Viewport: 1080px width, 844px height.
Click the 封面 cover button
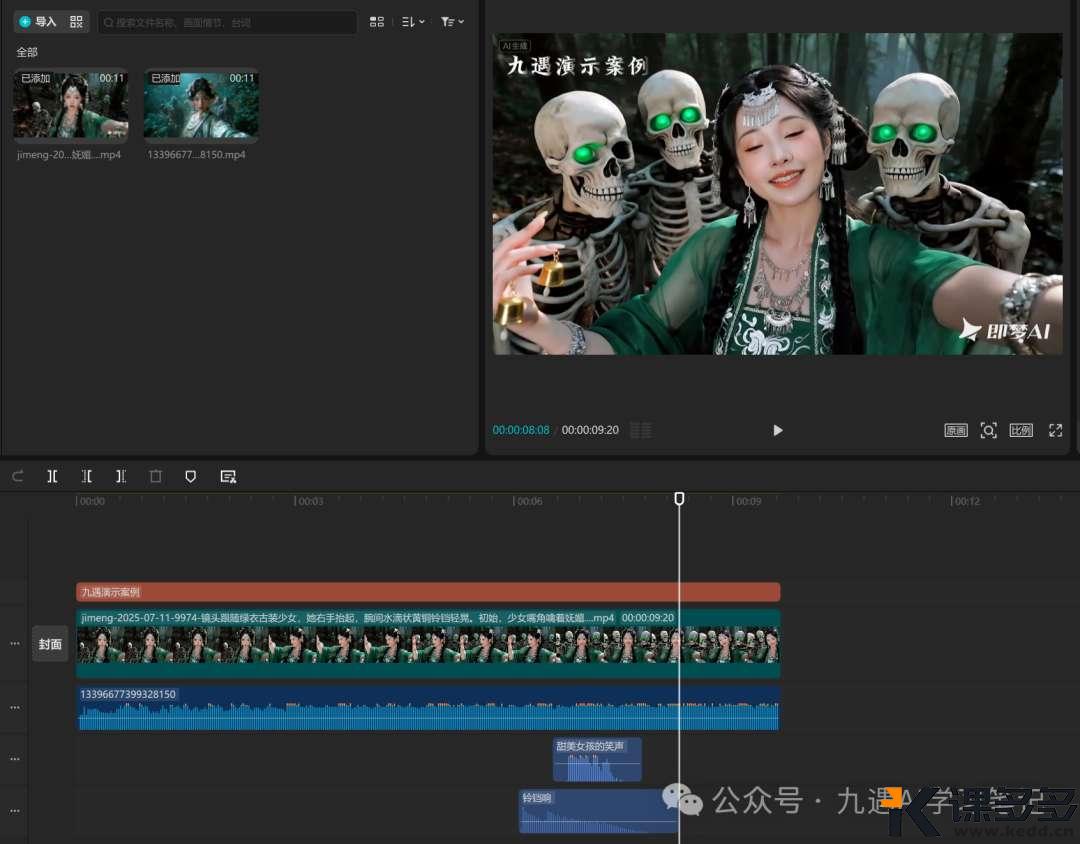(x=50, y=644)
